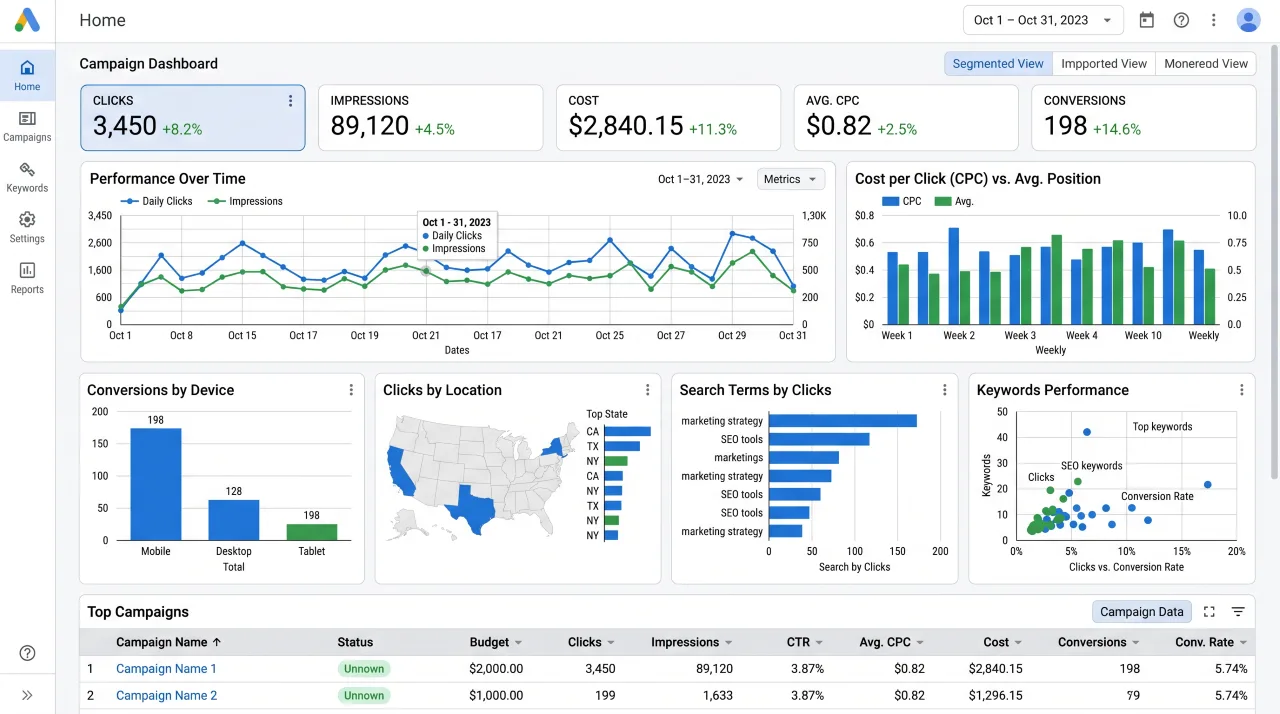Click the fullscreen icon in Top Campaigns
The image size is (1280, 714).
click(x=1209, y=612)
